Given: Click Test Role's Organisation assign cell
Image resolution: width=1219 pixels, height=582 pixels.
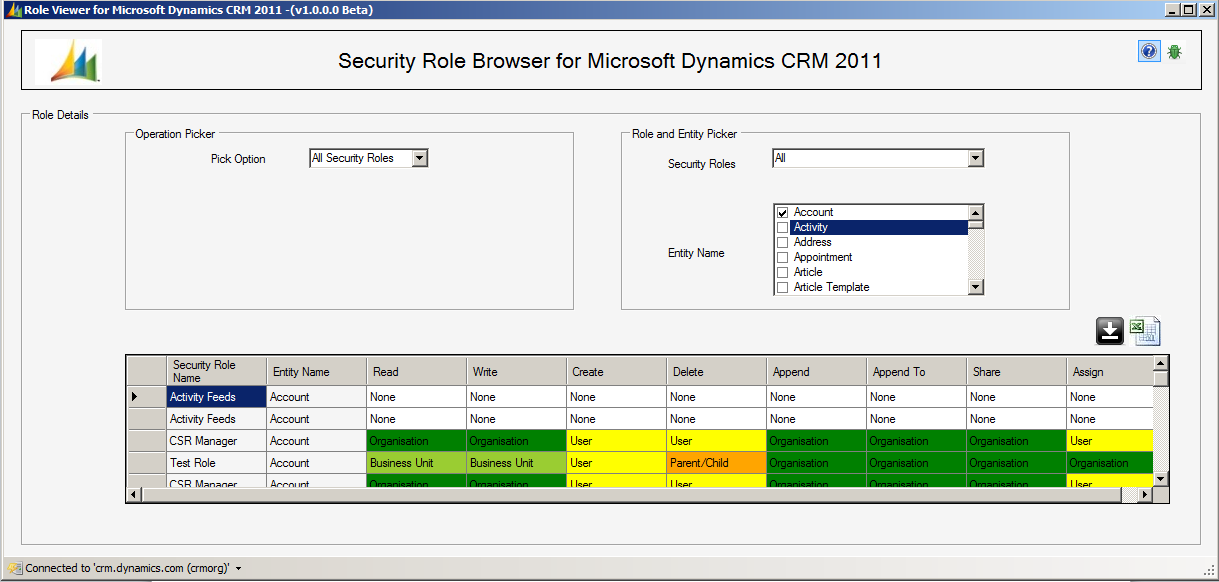Looking at the screenshot, I should 1109,463.
